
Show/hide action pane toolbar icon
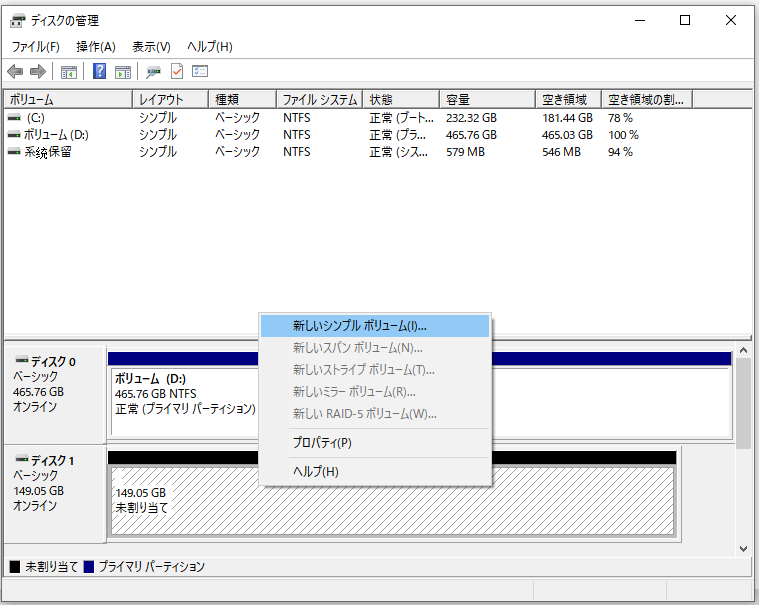click(123, 72)
